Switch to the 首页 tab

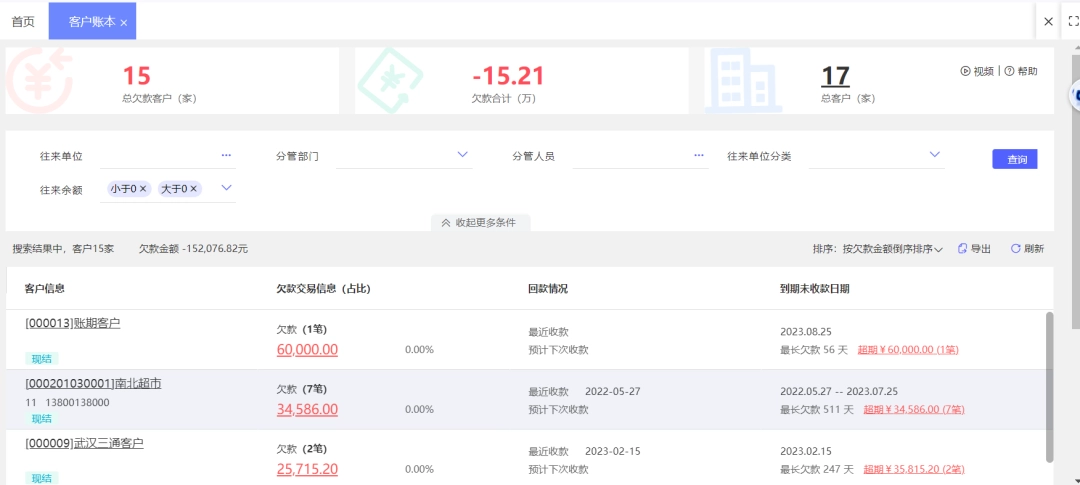(23, 21)
